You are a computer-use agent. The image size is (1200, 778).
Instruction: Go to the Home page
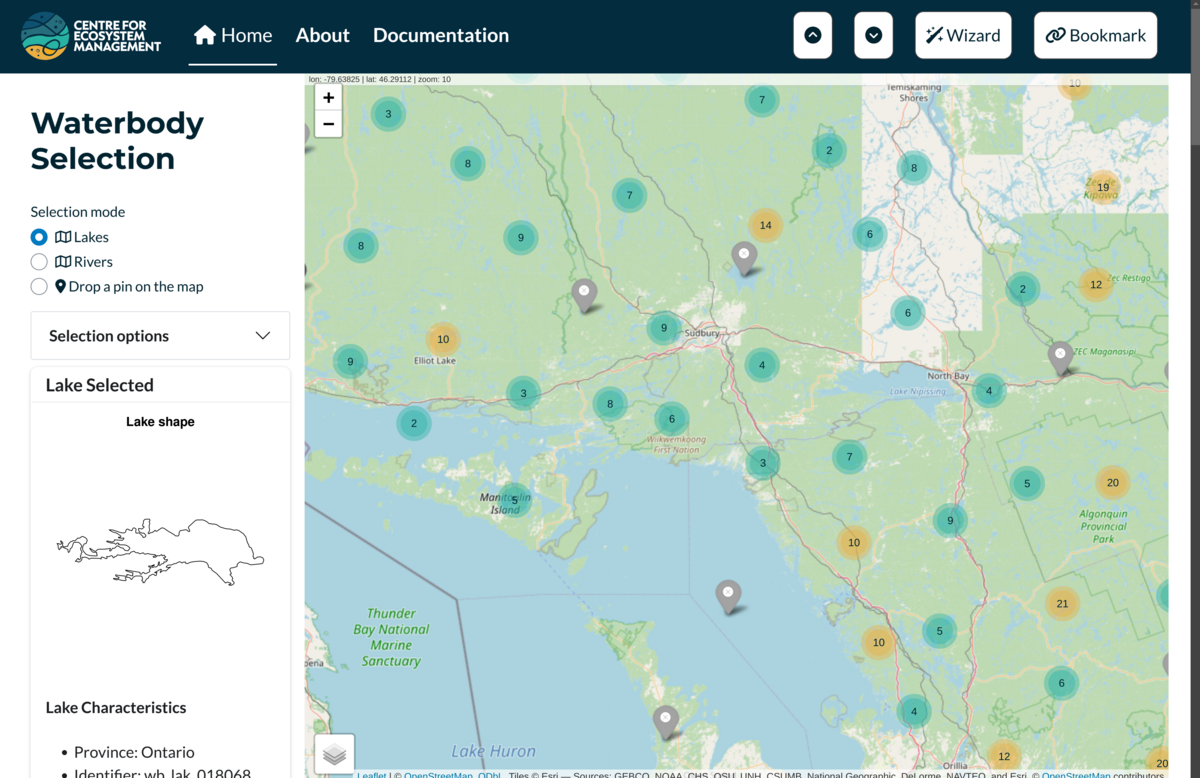(x=233, y=35)
